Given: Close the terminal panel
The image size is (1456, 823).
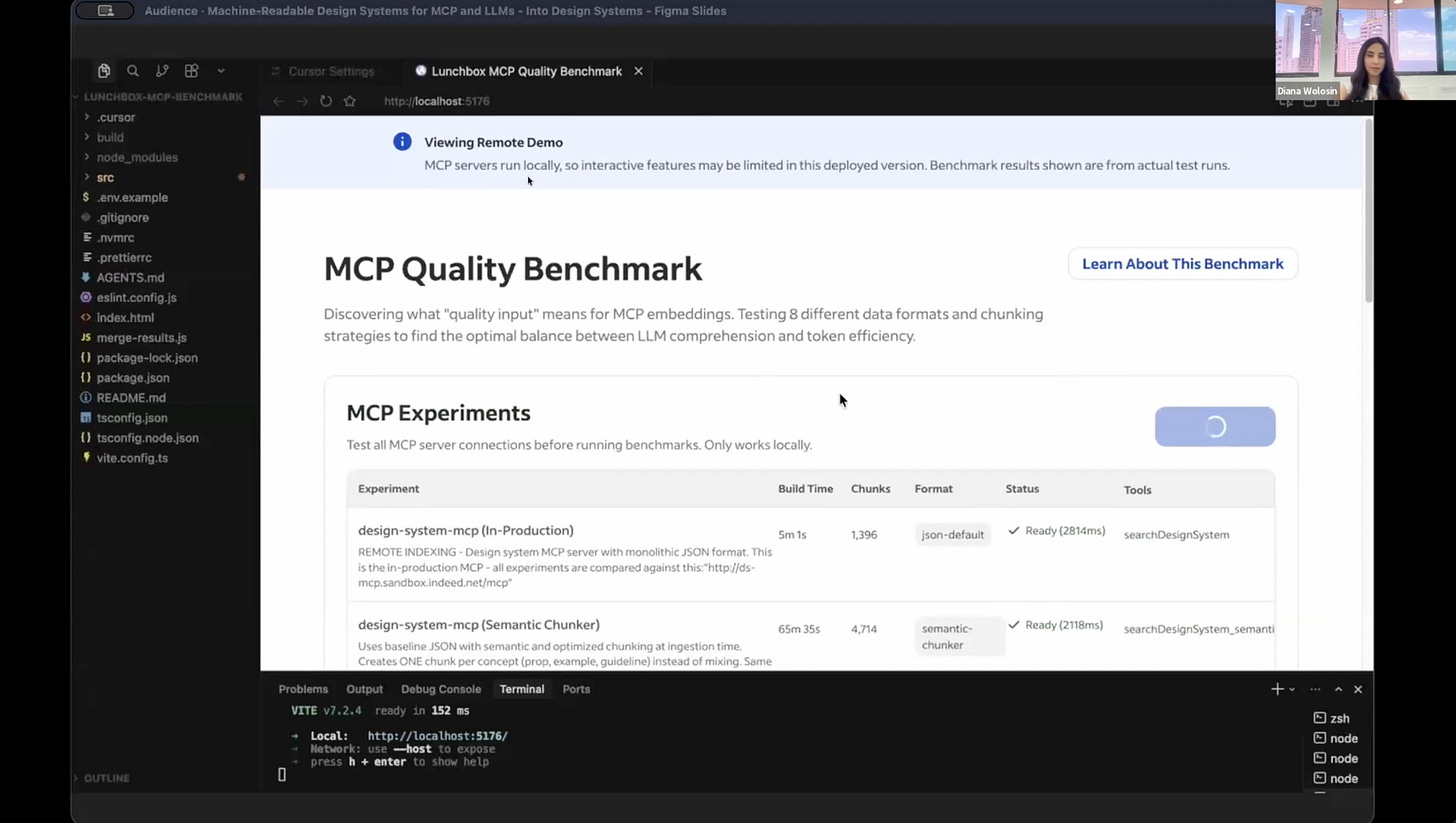Looking at the screenshot, I should pos(1357,689).
